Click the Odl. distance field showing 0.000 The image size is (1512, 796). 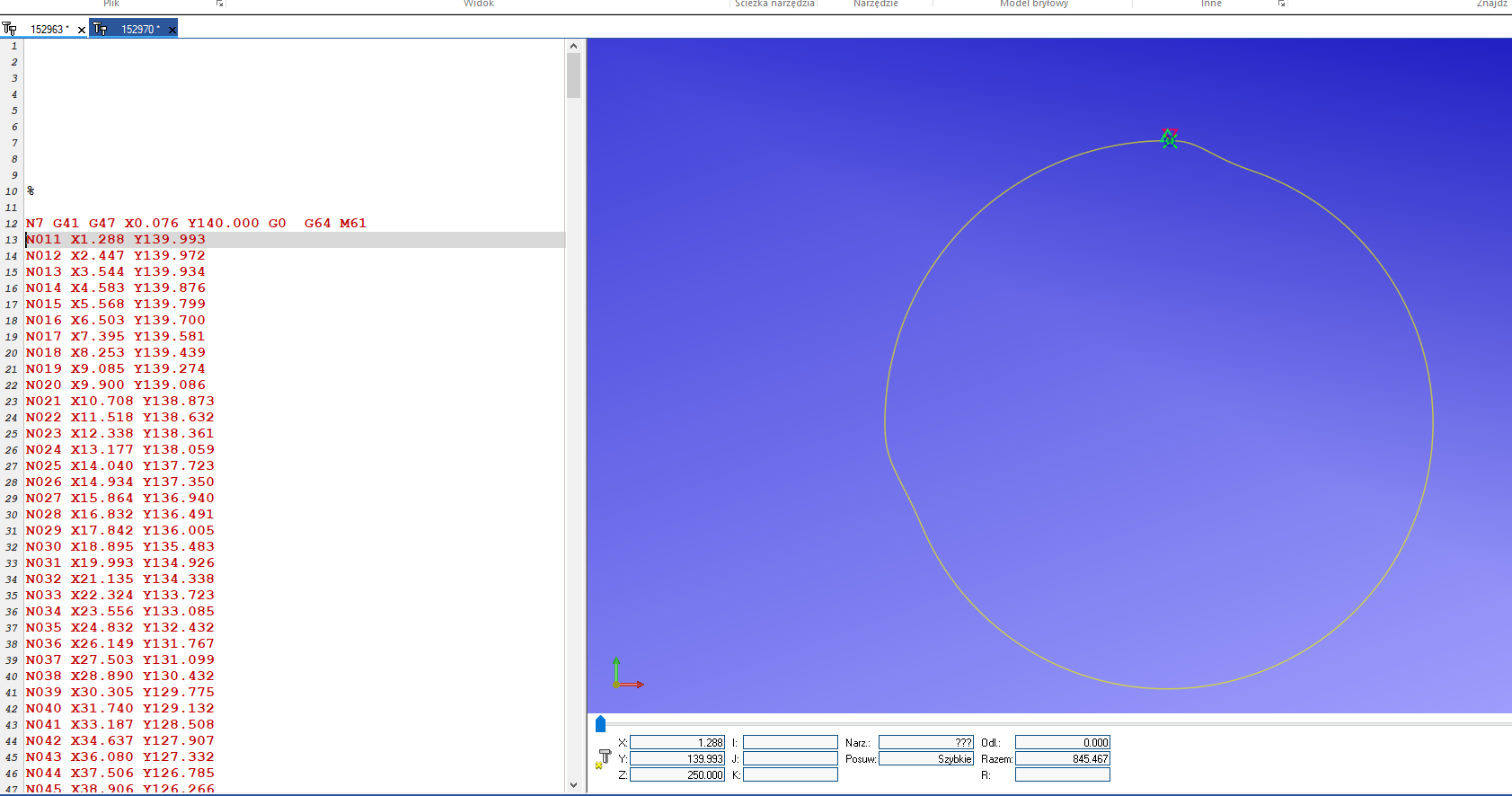[1063, 742]
